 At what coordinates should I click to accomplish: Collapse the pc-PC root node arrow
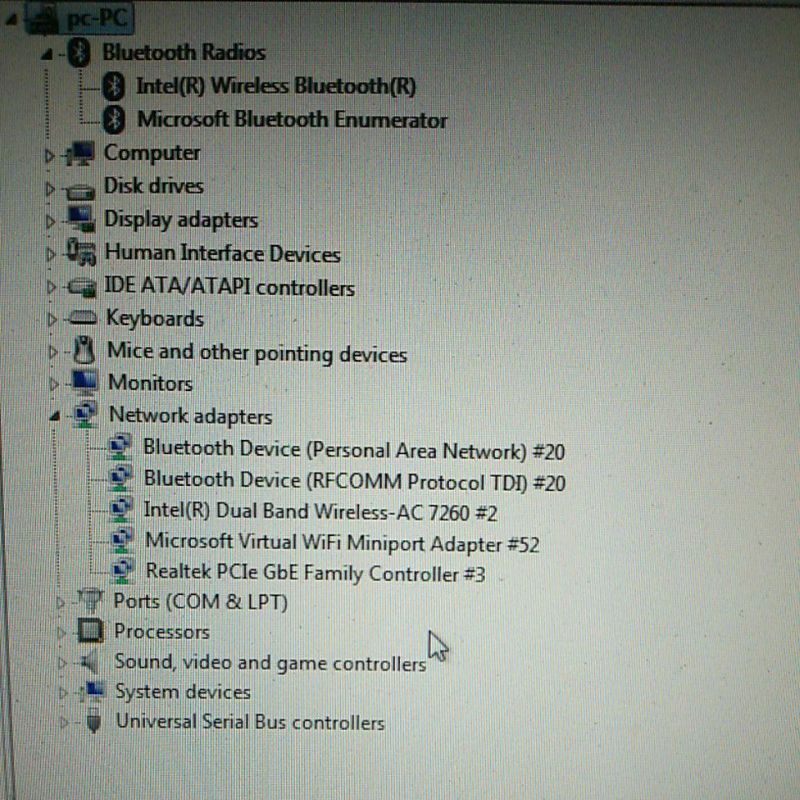[x=11, y=20]
